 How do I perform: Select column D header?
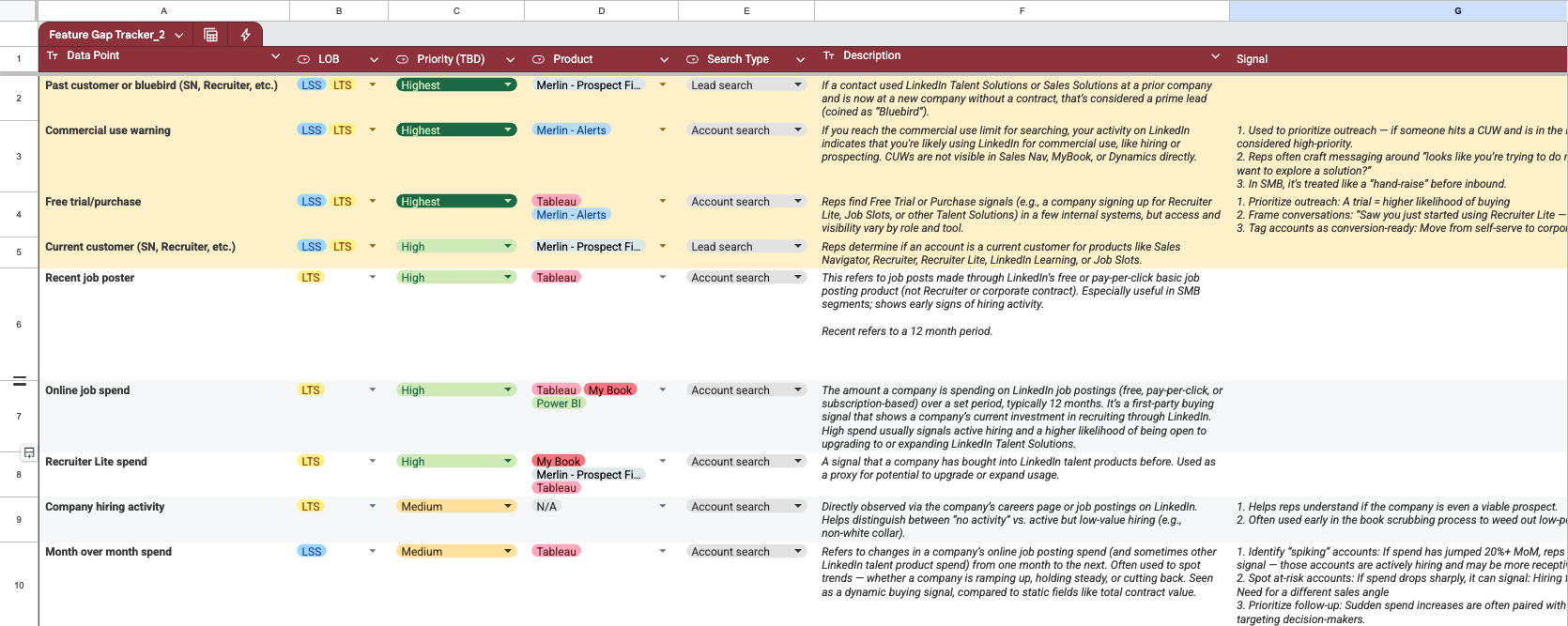(601, 10)
